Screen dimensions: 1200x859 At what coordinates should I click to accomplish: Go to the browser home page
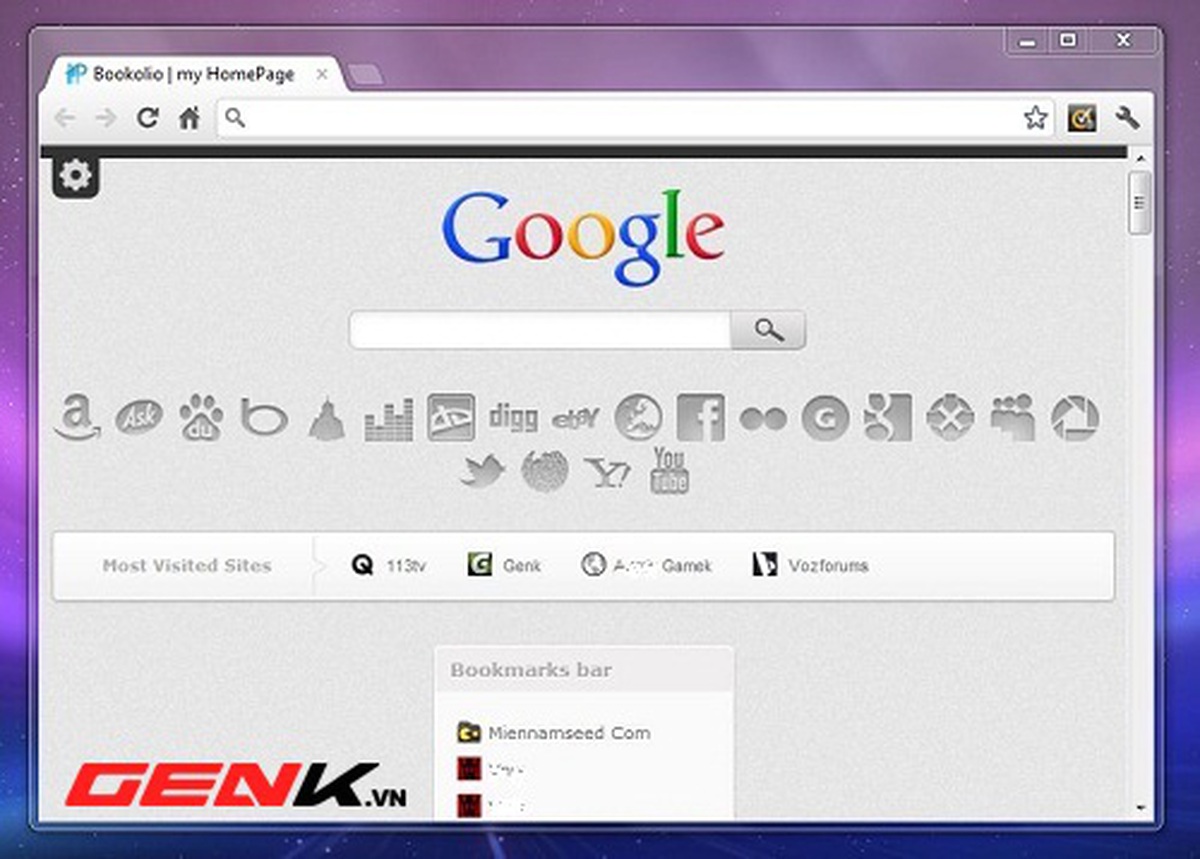pos(189,118)
